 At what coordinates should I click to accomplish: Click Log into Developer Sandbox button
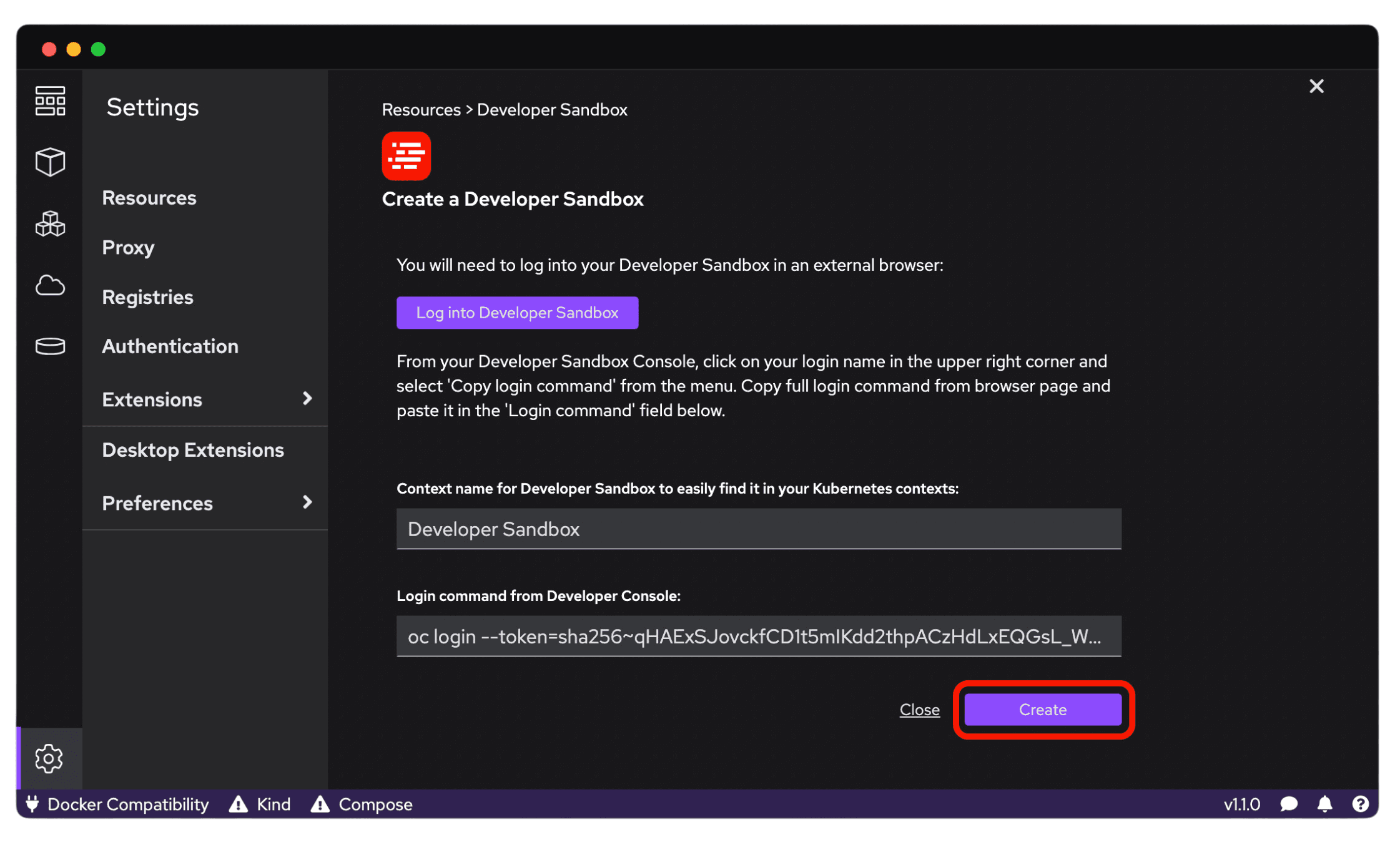[x=517, y=313]
